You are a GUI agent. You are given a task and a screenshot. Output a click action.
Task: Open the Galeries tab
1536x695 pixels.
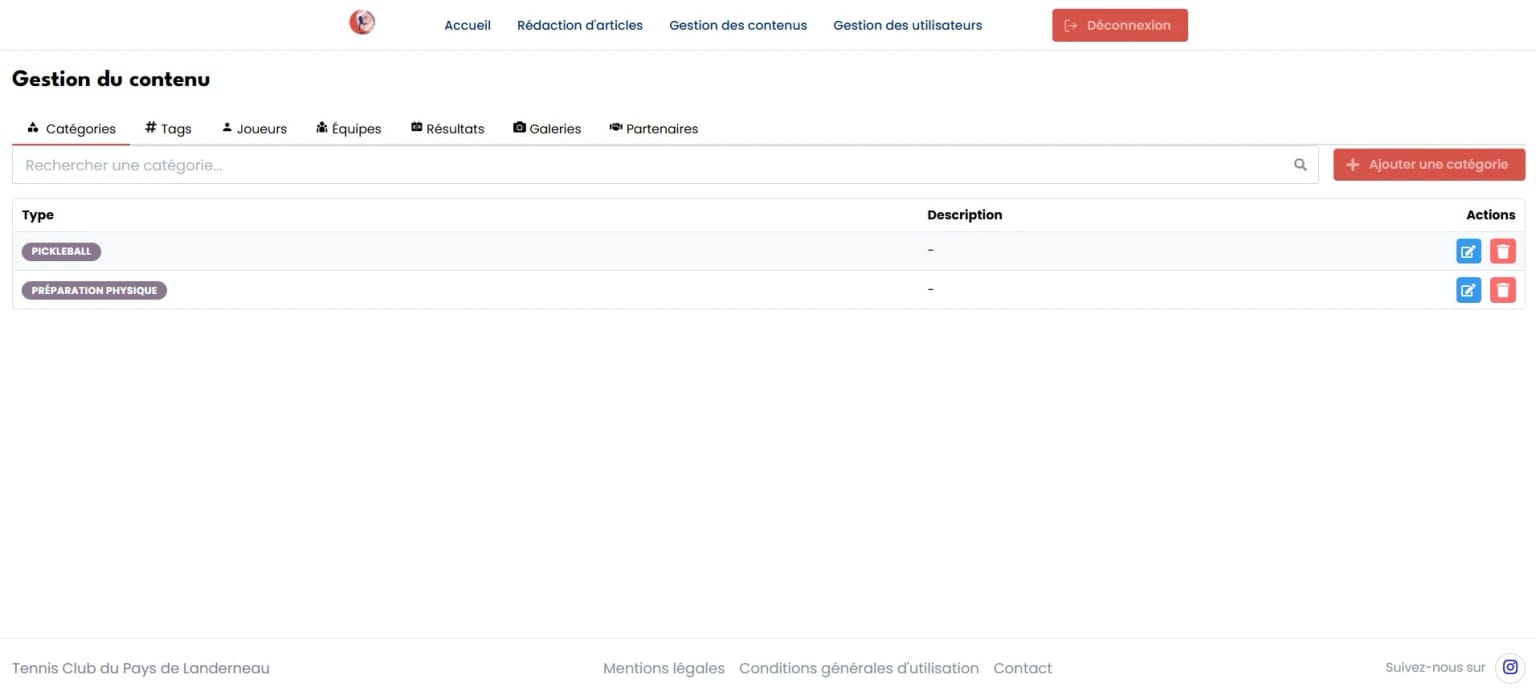tap(547, 128)
